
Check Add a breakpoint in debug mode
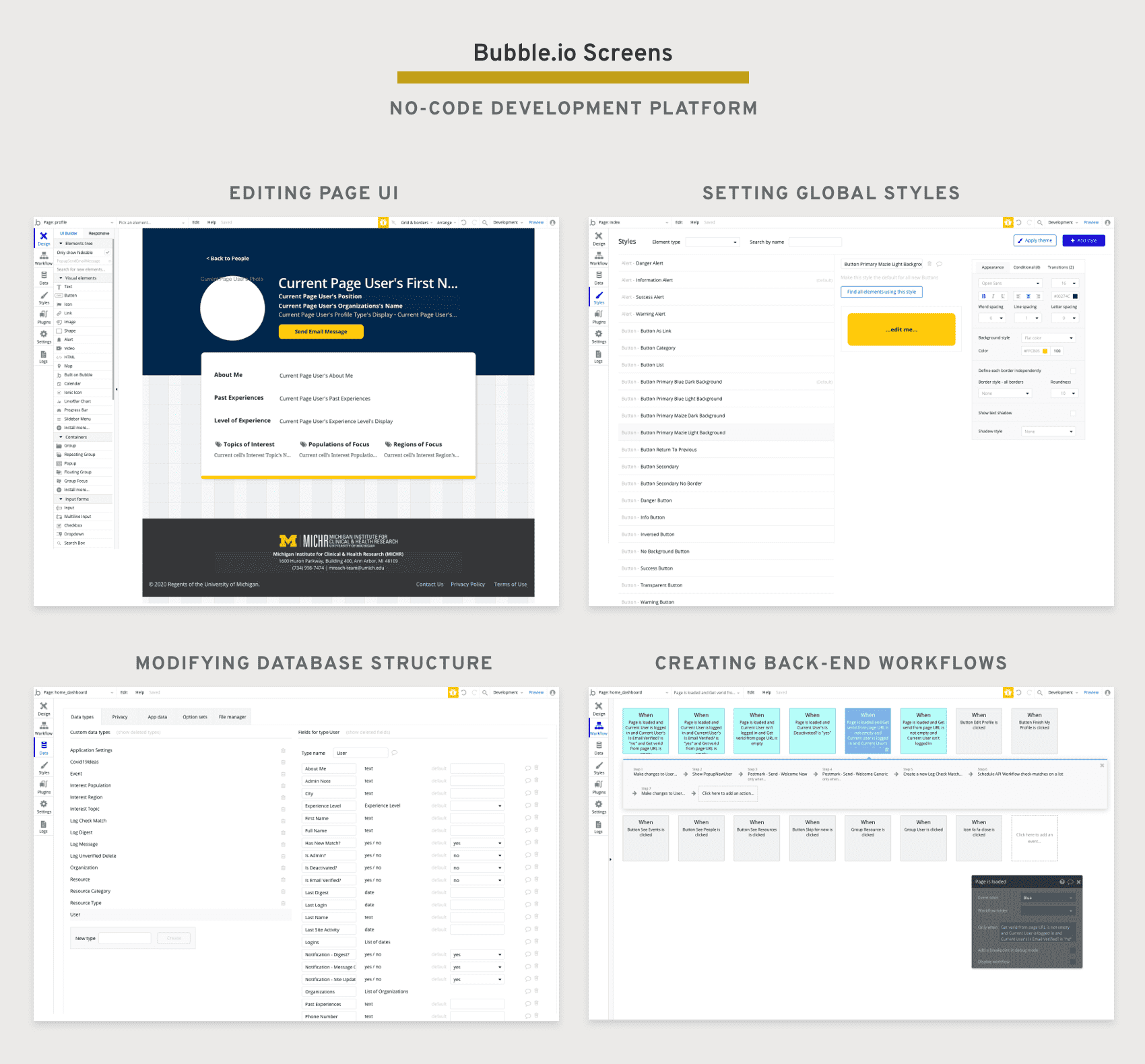(x=1073, y=950)
